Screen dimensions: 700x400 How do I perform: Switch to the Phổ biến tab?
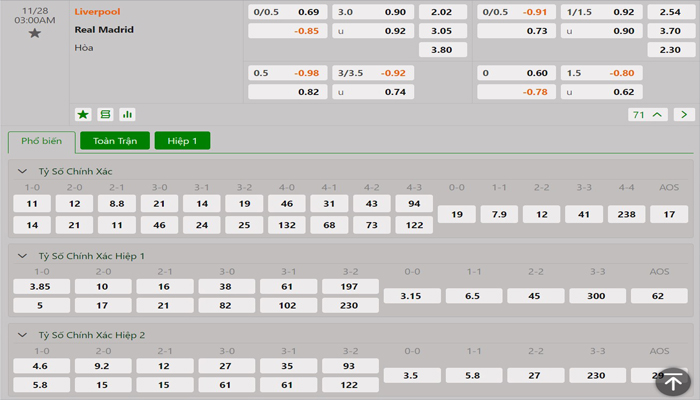tap(41, 141)
